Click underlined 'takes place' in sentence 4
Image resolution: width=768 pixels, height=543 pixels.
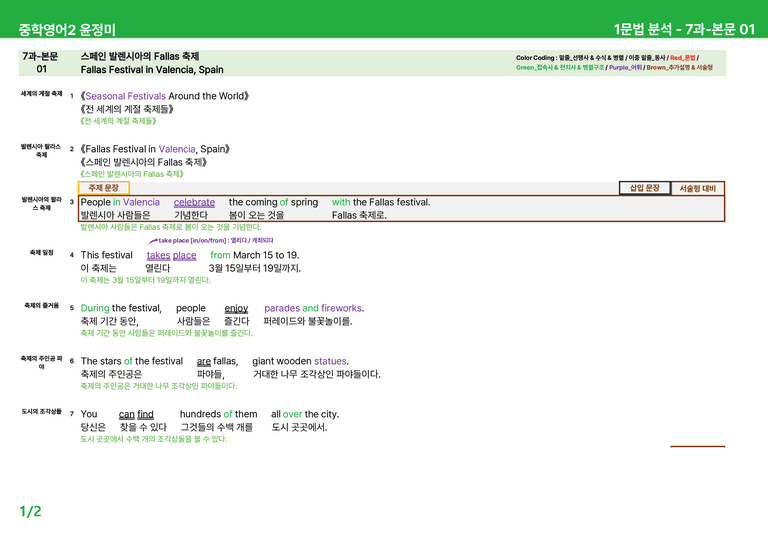(171, 255)
